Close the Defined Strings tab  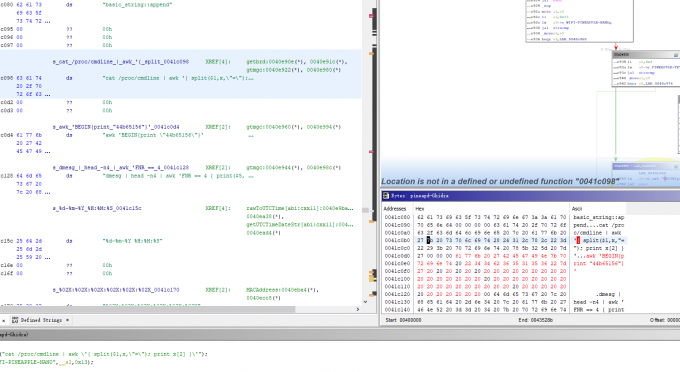tap(67, 320)
